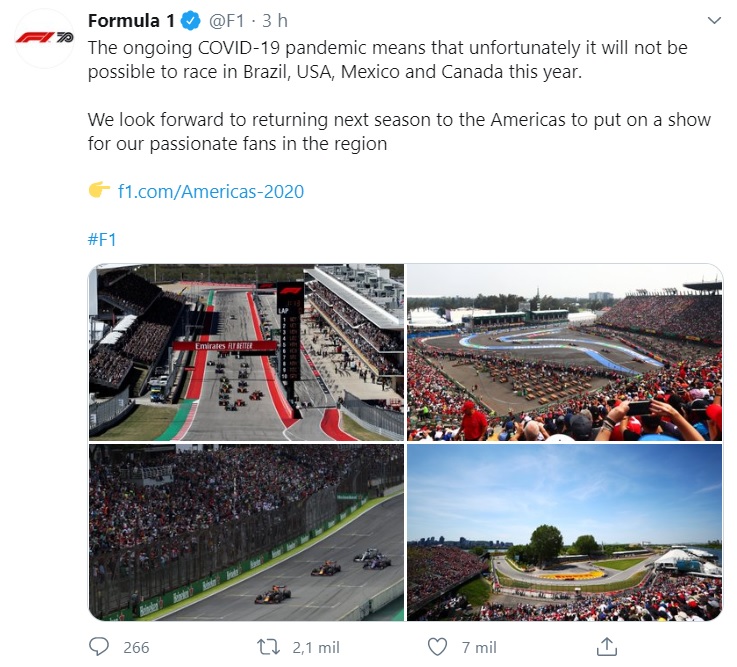View the Austin start grid photo
Viewport: 737px width, 667px height.
click(246, 352)
